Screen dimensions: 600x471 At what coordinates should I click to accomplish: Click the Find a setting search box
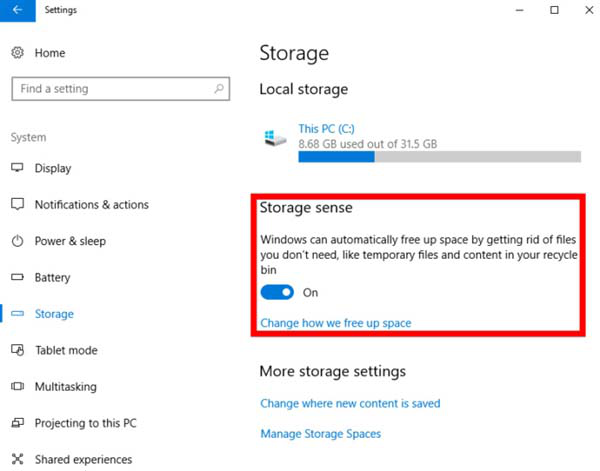click(x=110, y=89)
